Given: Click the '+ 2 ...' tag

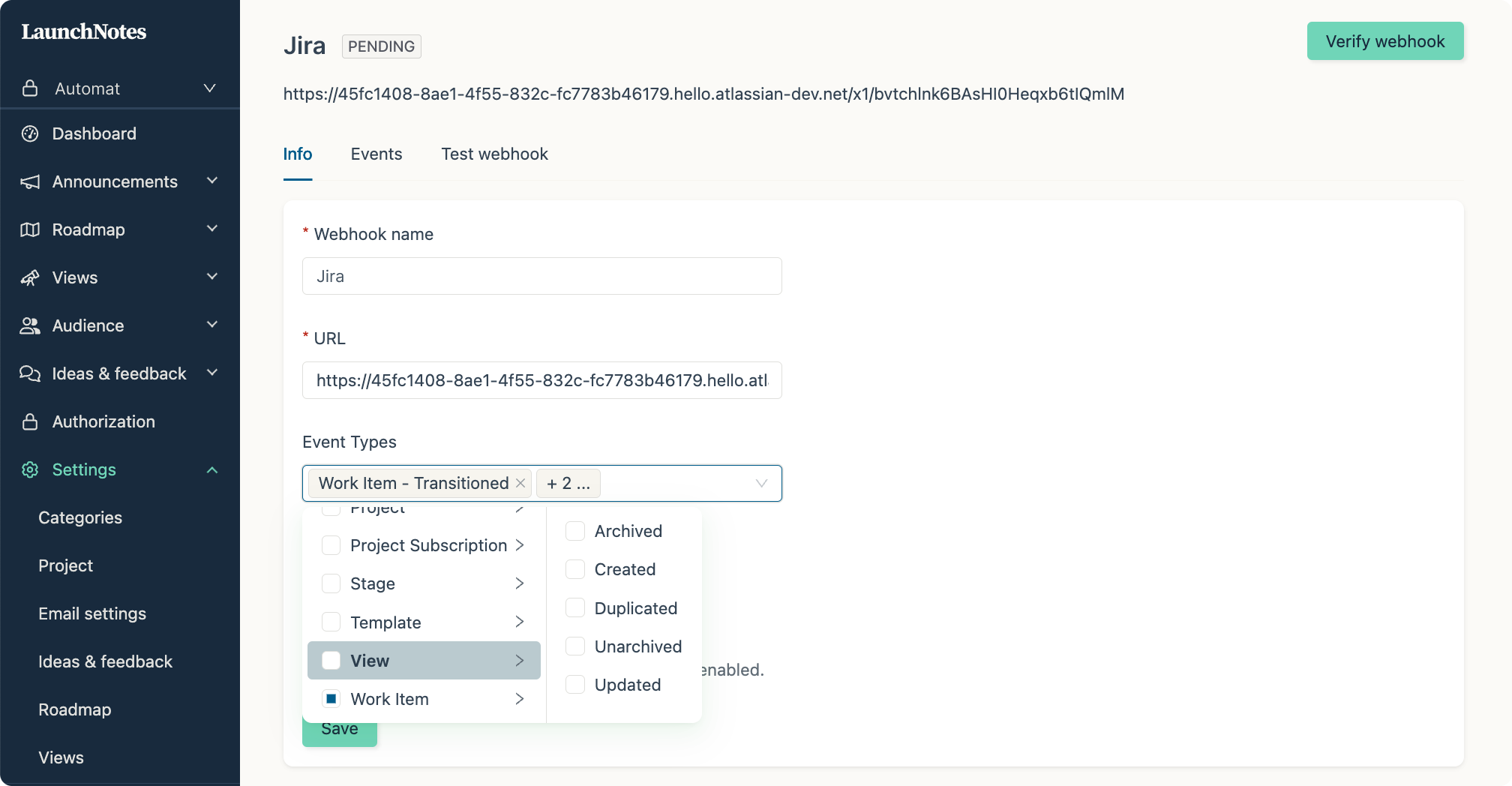Looking at the screenshot, I should (568, 483).
